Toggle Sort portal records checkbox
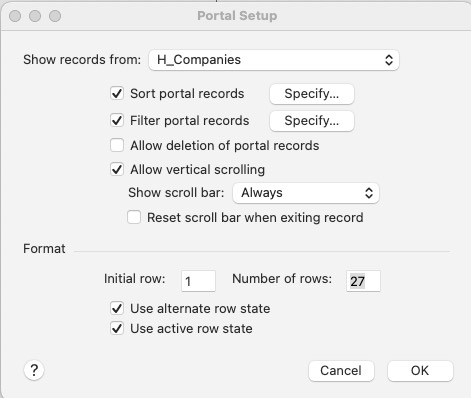 (117, 93)
